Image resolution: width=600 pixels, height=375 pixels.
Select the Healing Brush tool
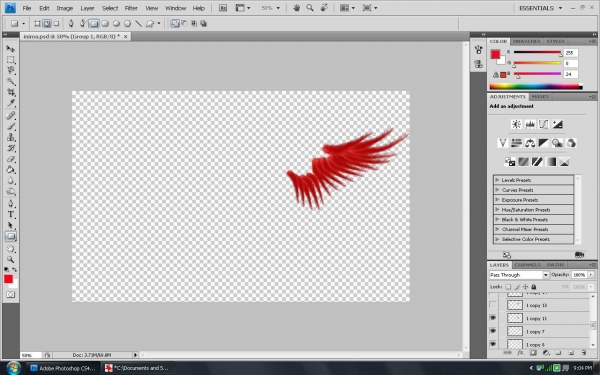[x=10, y=116]
